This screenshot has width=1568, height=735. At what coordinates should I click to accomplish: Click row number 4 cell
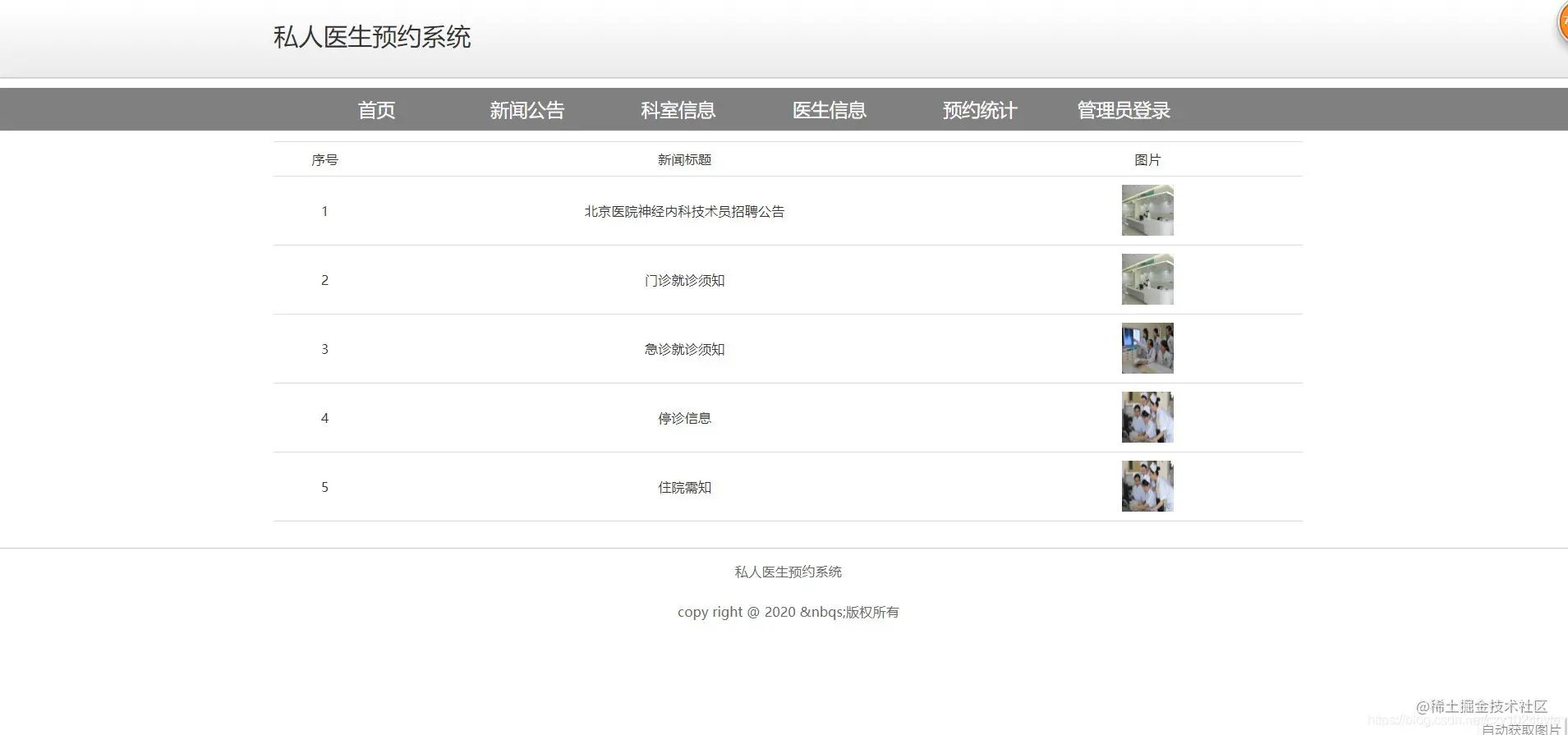(x=324, y=418)
